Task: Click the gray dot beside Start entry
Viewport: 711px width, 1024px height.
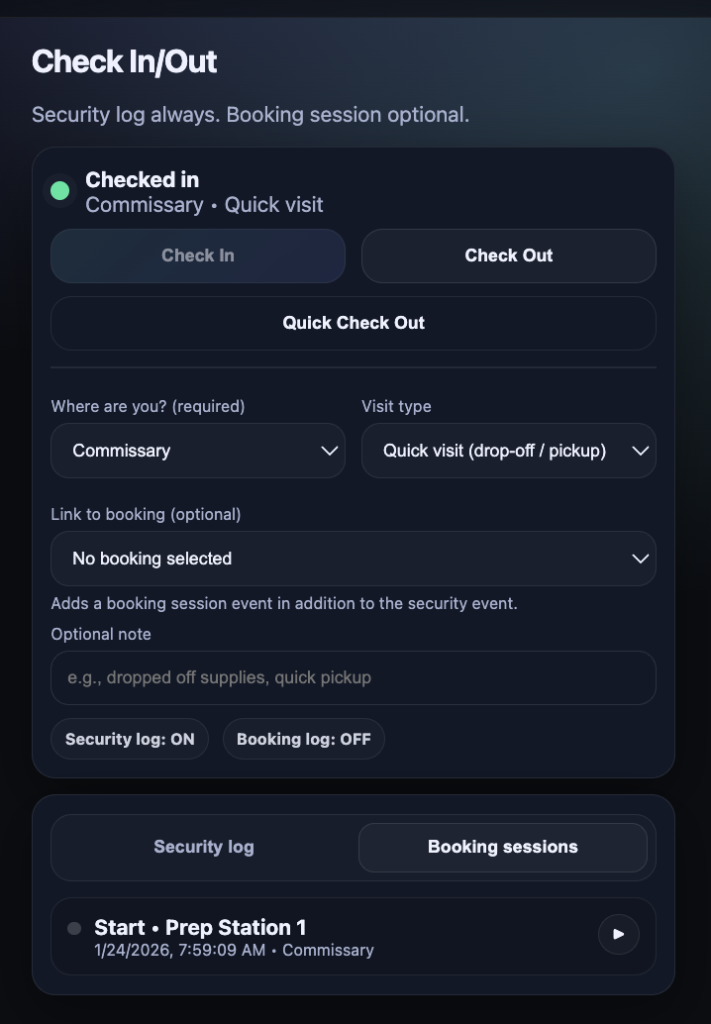Action: (x=74, y=928)
